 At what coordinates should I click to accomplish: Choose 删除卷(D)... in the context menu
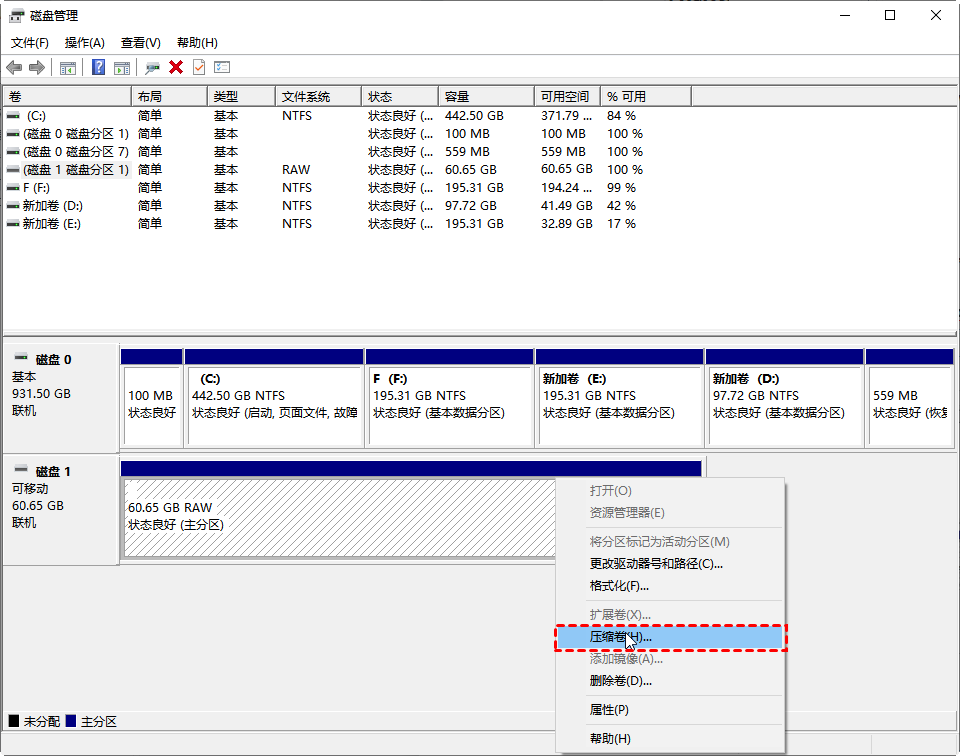click(x=620, y=681)
